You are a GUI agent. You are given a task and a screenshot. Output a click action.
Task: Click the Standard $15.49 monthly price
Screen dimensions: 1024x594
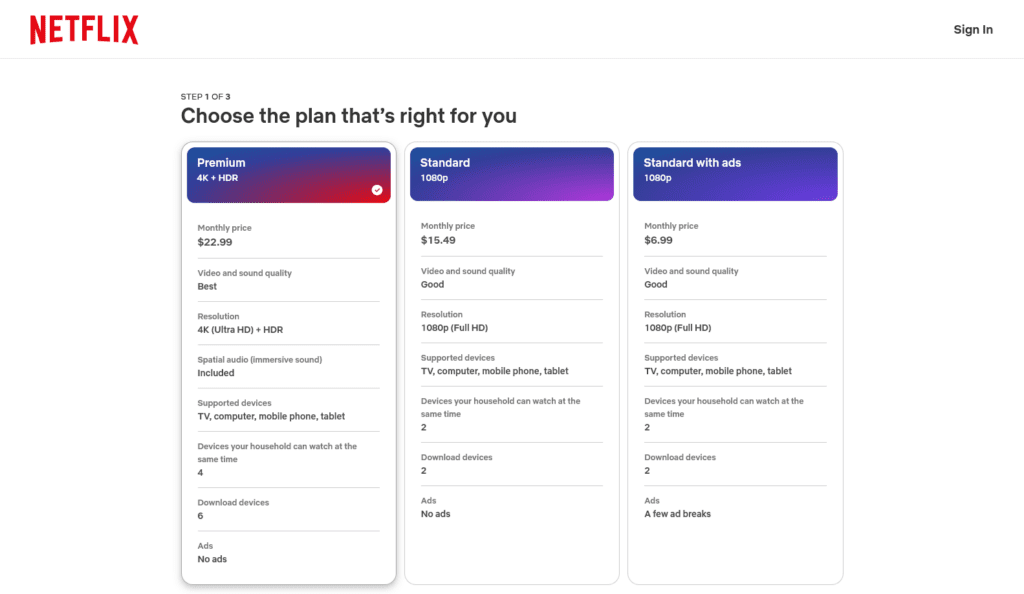[438, 240]
